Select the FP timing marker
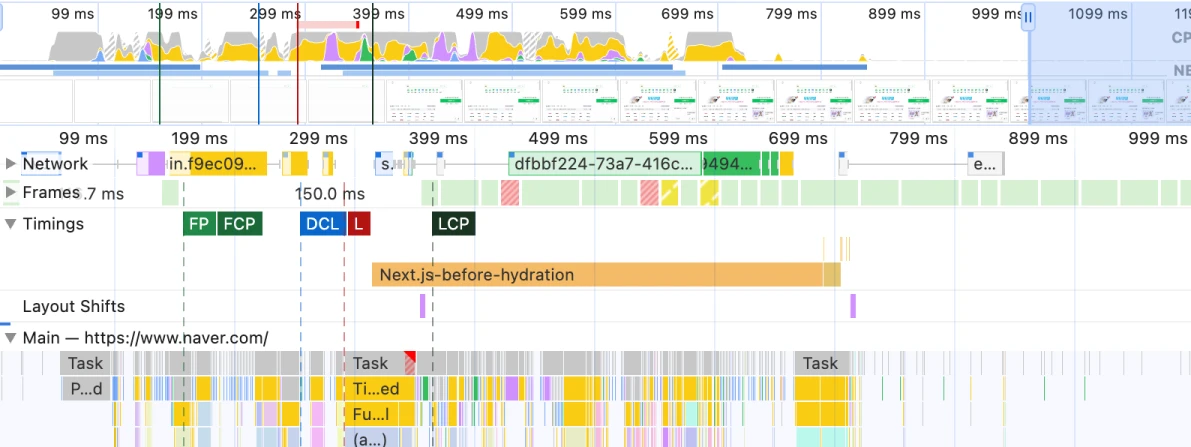Image resolution: width=1191 pixels, height=447 pixels. [199, 224]
